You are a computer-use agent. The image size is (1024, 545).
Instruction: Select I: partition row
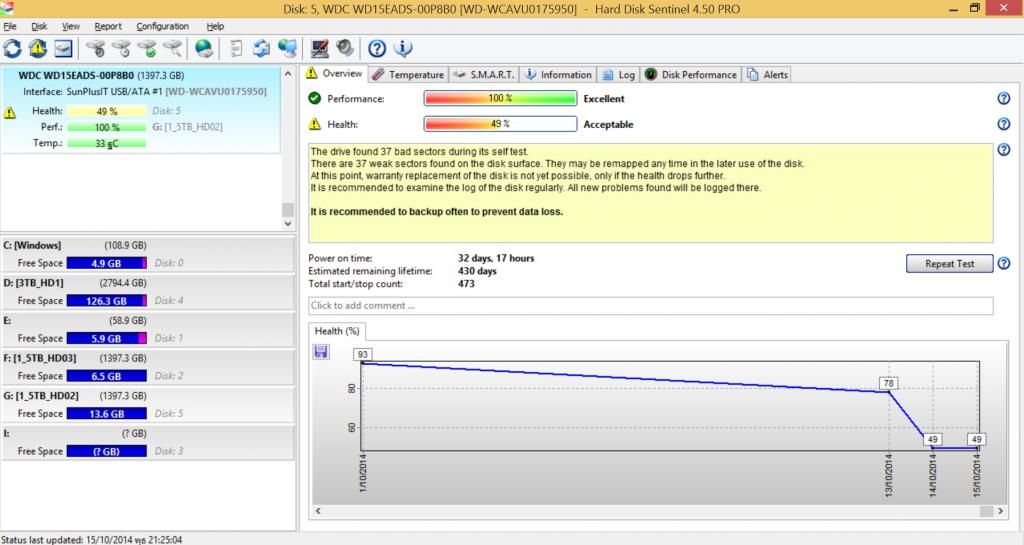pyautogui.click(x=148, y=443)
